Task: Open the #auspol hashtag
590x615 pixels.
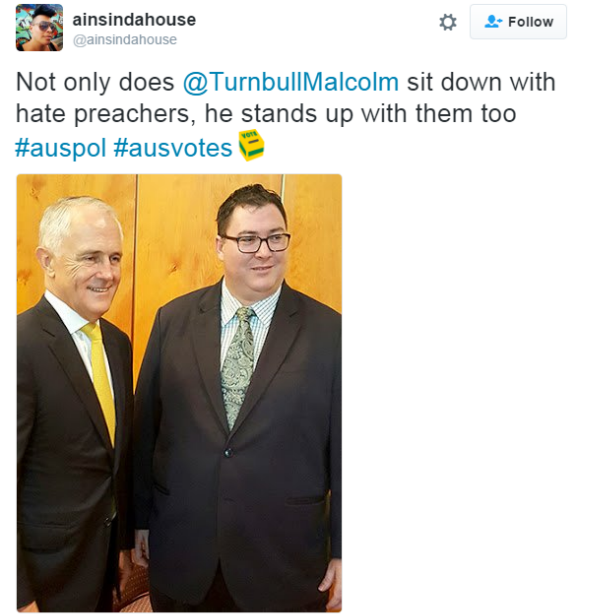Action: pyautogui.click(x=61, y=148)
